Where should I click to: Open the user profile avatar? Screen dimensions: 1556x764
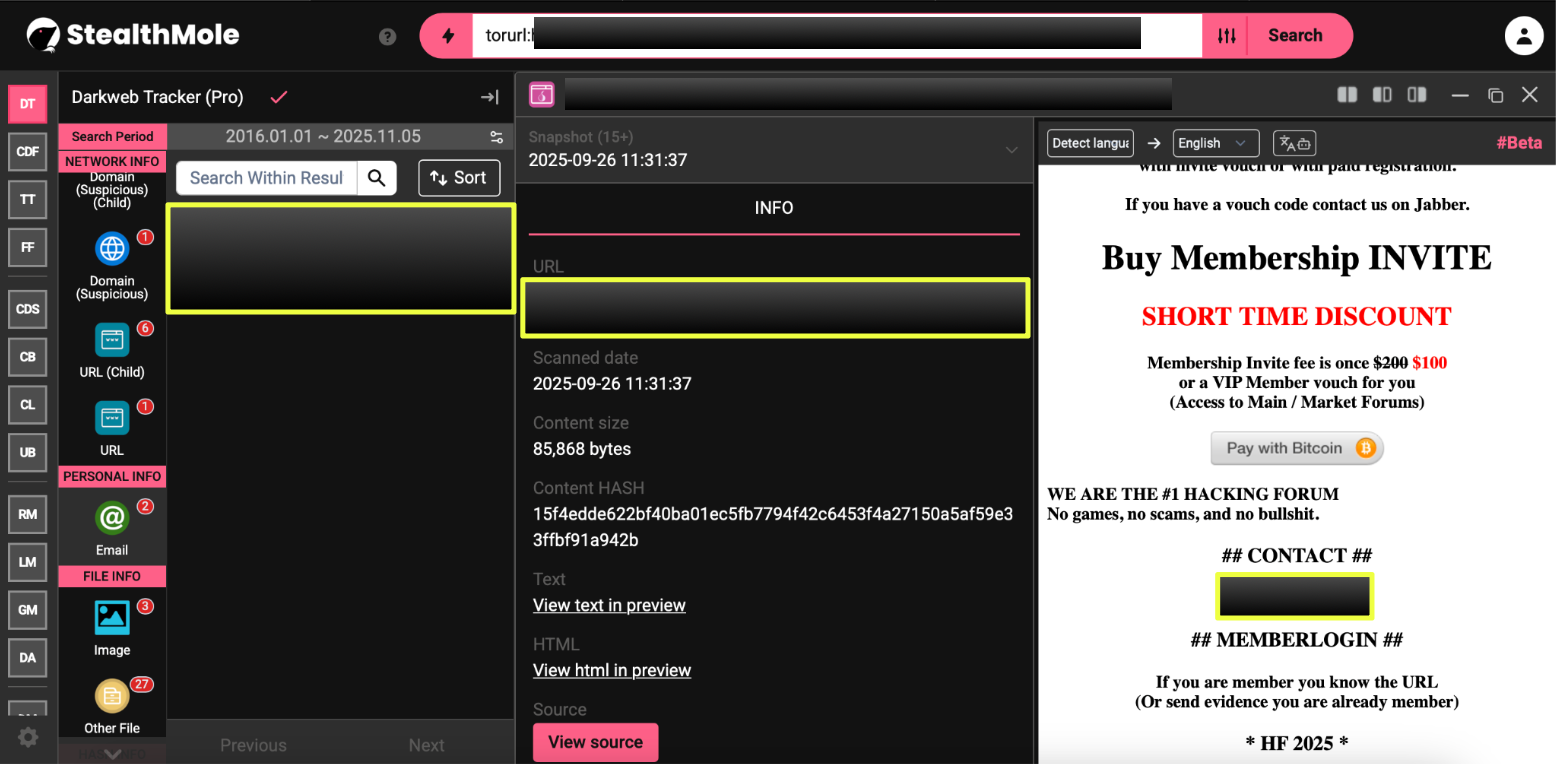[x=1523, y=36]
